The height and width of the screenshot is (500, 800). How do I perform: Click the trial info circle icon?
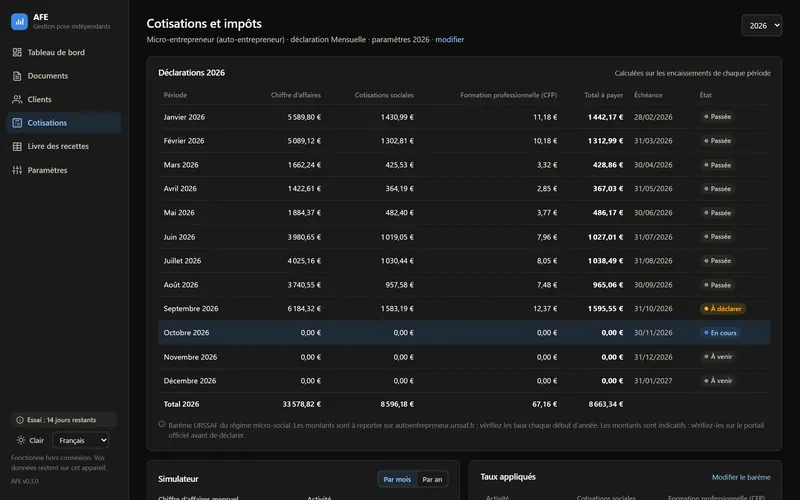click(x=20, y=420)
